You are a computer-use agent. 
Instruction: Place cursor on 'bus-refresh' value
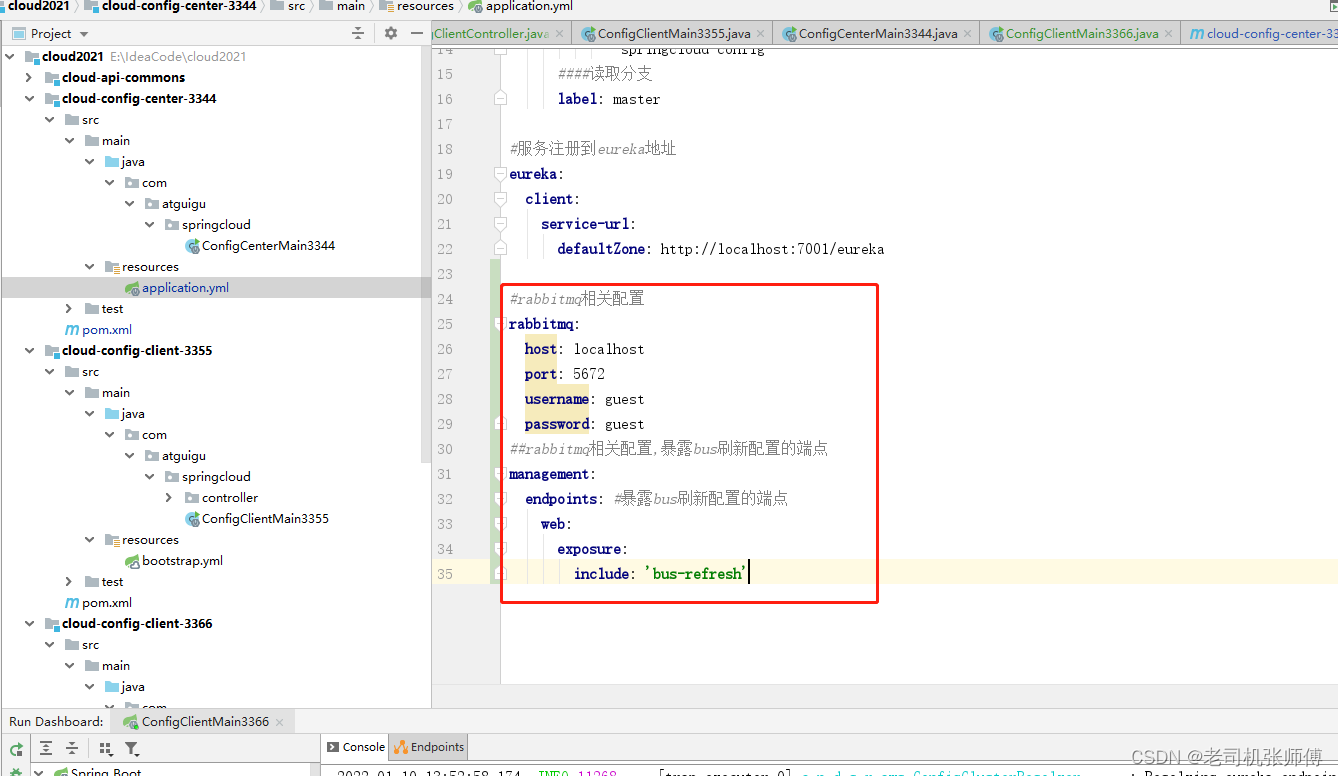click(697, 574)
